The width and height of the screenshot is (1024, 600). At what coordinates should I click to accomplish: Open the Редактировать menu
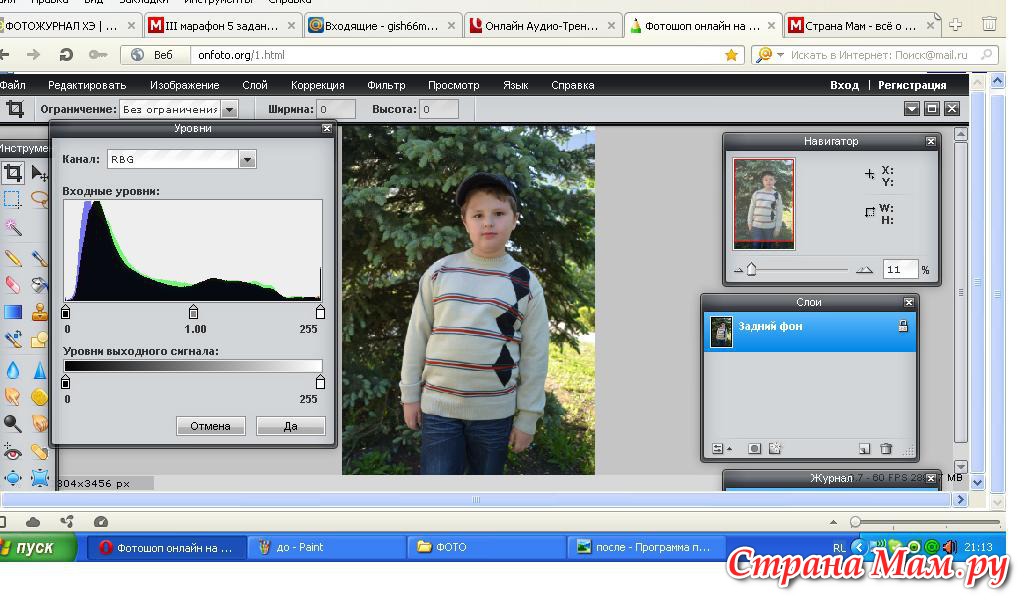click(x=87, y=85)
